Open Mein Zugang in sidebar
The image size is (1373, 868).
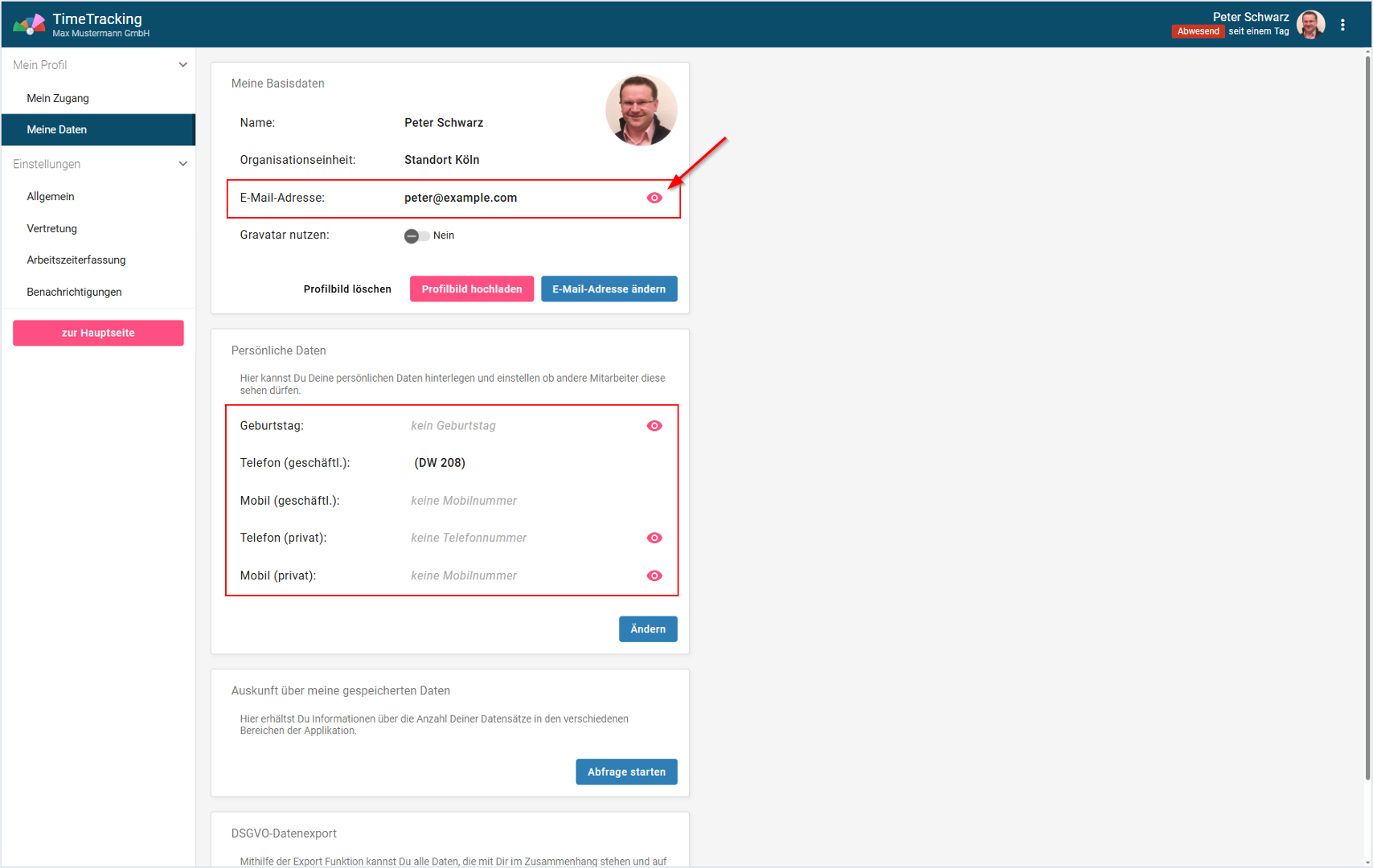[x=58, y=98]
